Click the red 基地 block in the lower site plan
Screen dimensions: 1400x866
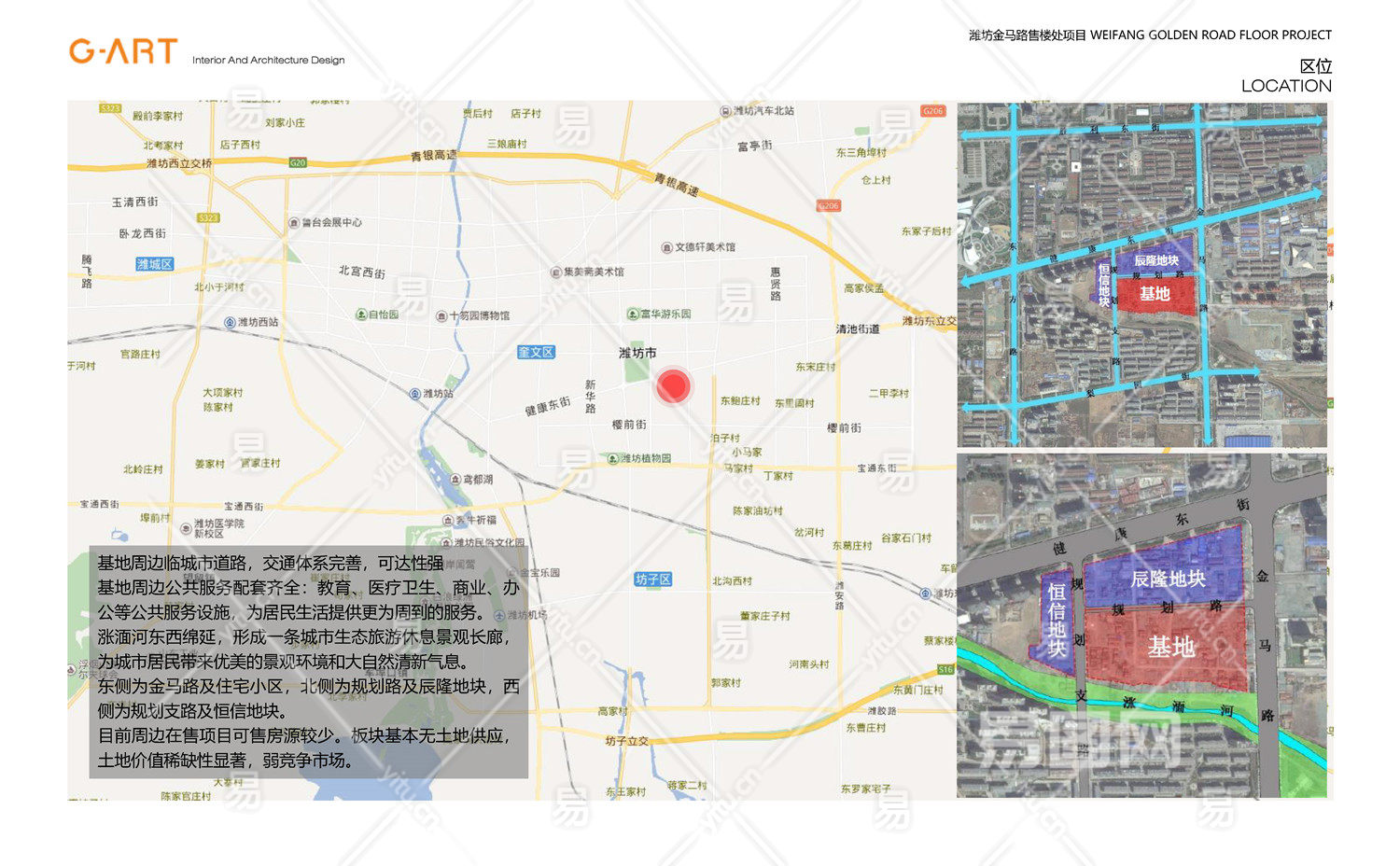pos(1169,647)
